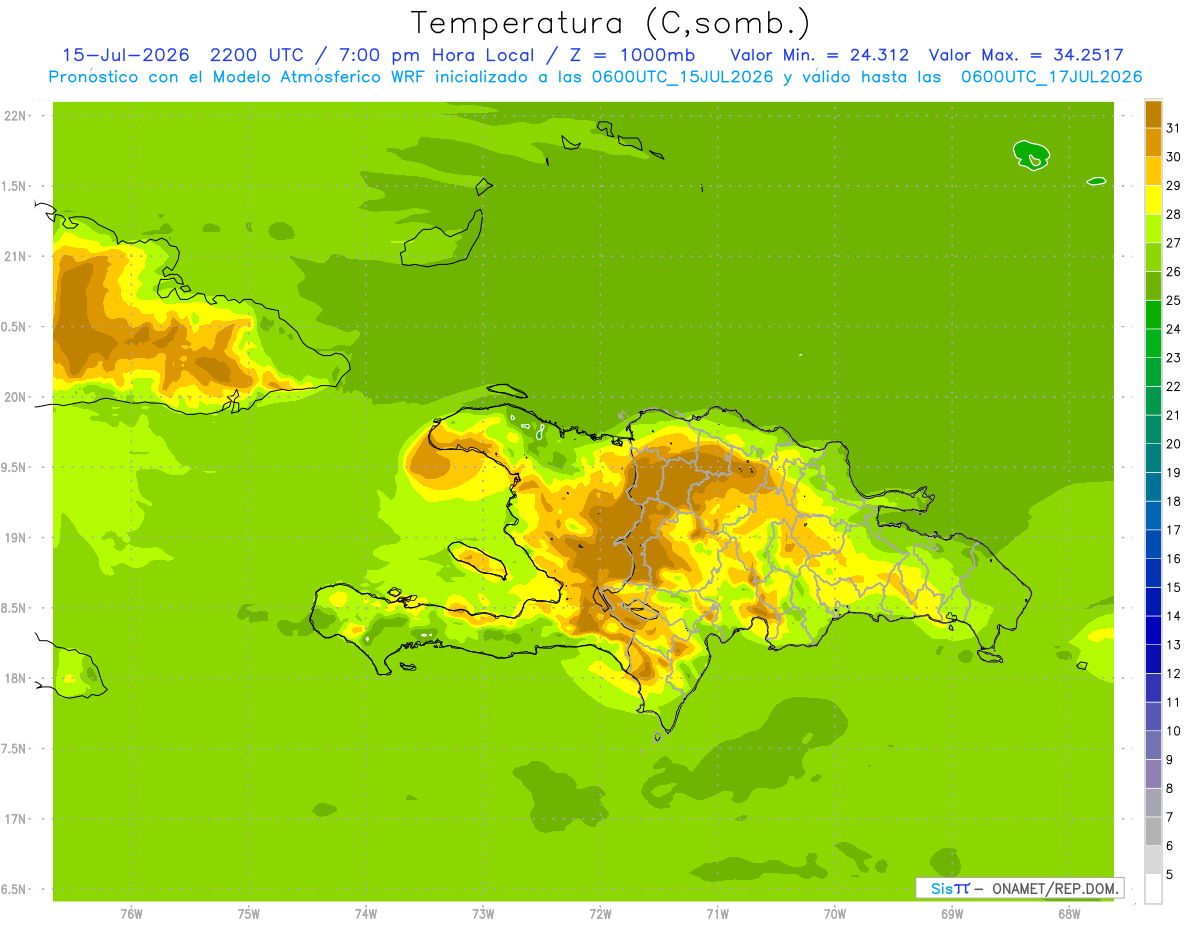
Task: Click the title "Temperatura (C,somb.)"
Action: click(x=611, y=23)
